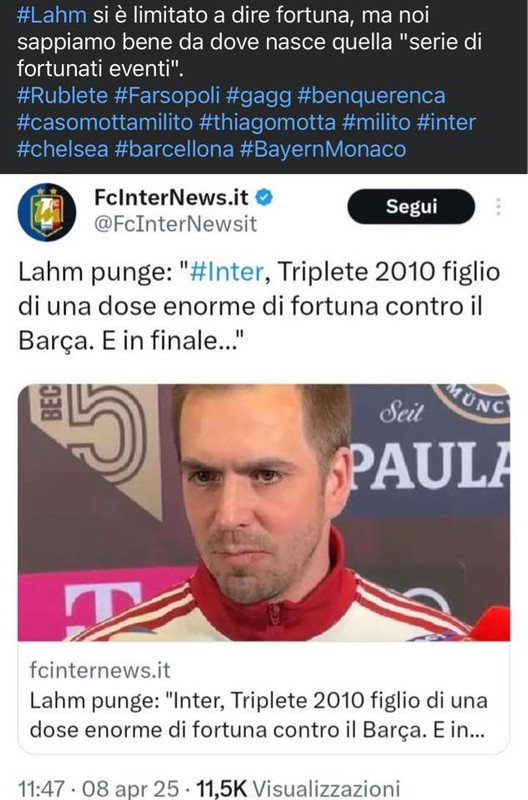Viewport: 528px width, 800px height.
Task: Click the @FcInterNewsit handle
Action: (x=175, y=224)
